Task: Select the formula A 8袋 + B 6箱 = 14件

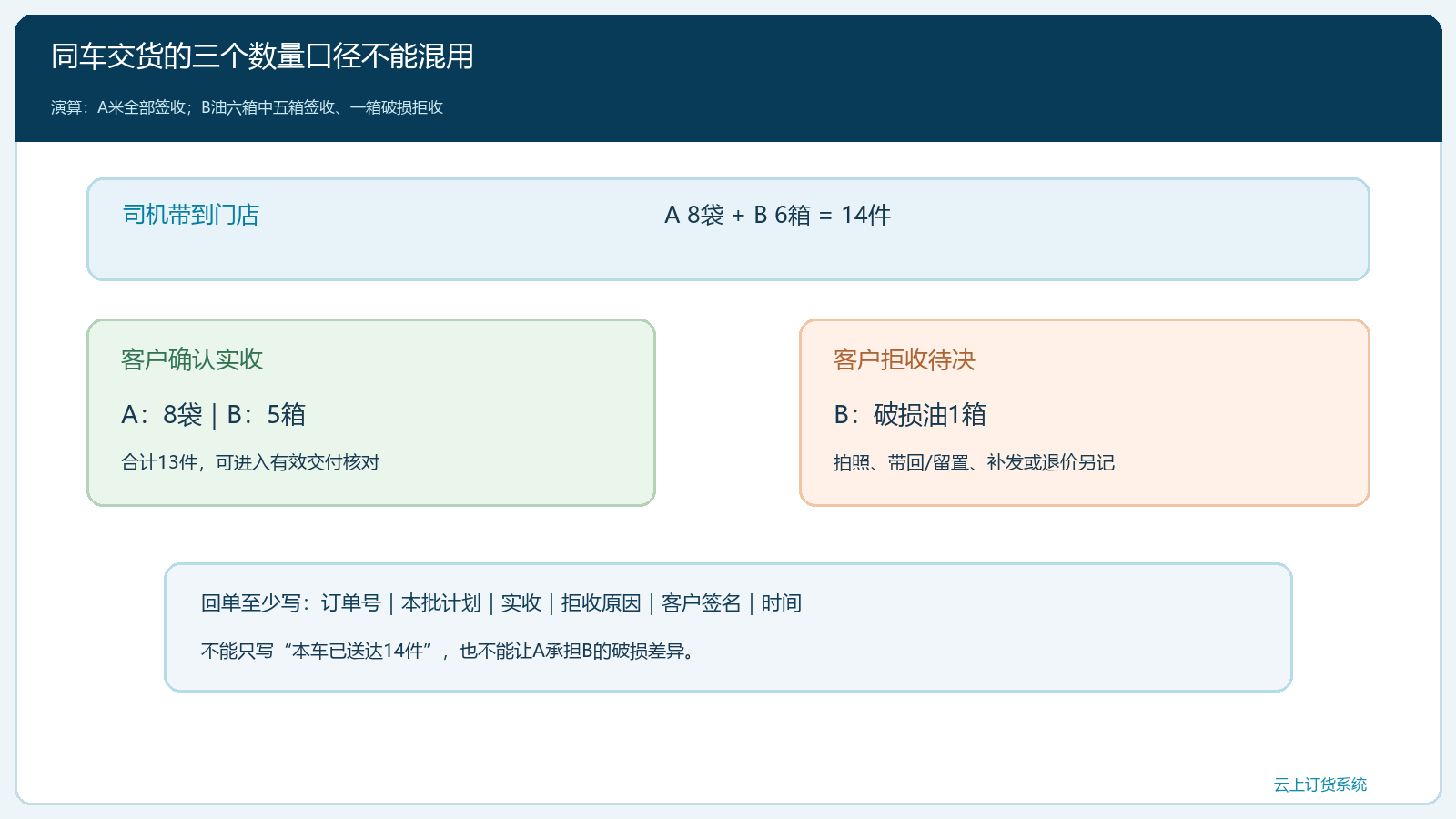Action: click(x=778, y=215)
